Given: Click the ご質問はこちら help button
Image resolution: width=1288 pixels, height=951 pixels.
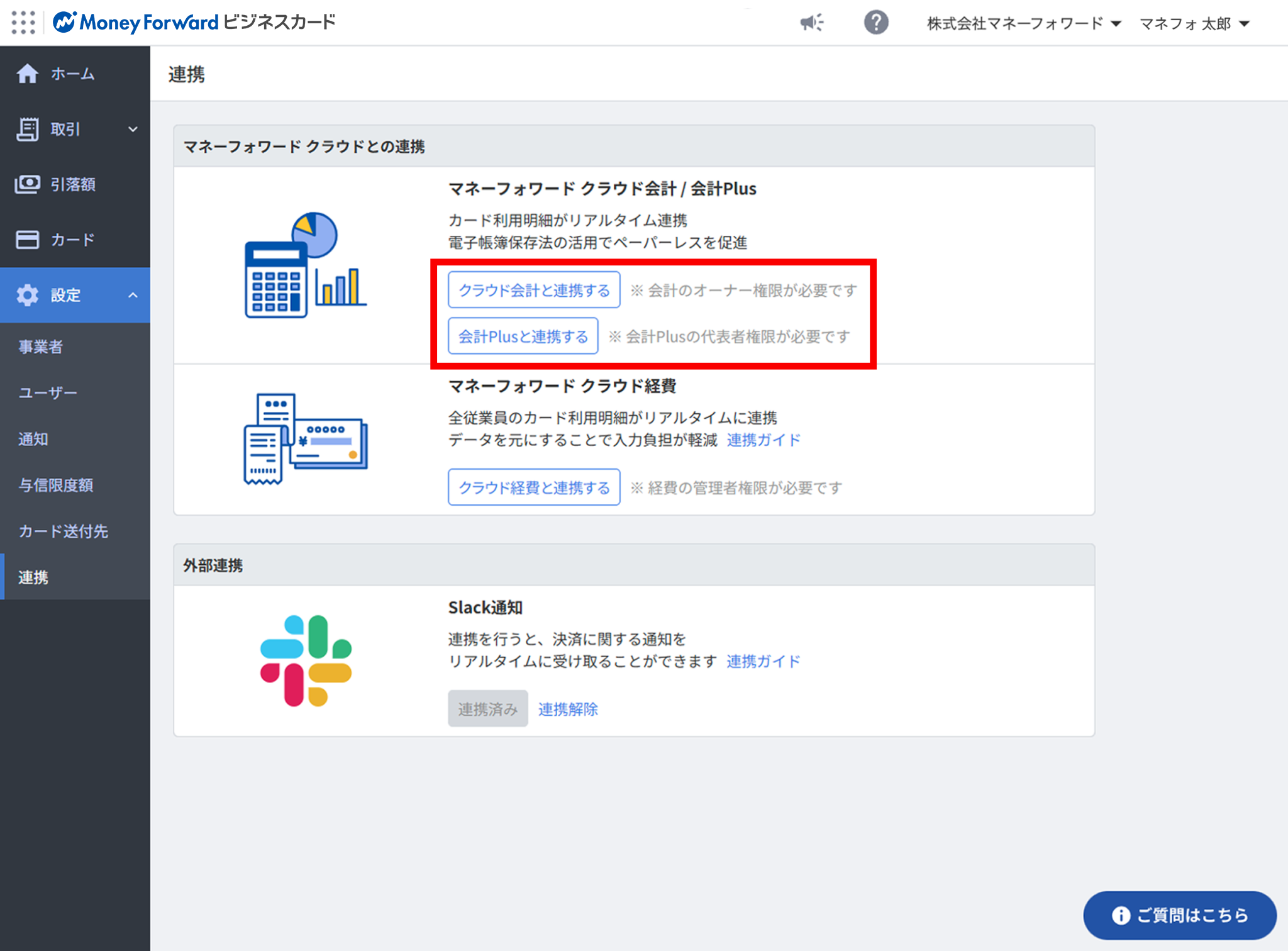Looking at the screenshot, I should [1180, 915].
